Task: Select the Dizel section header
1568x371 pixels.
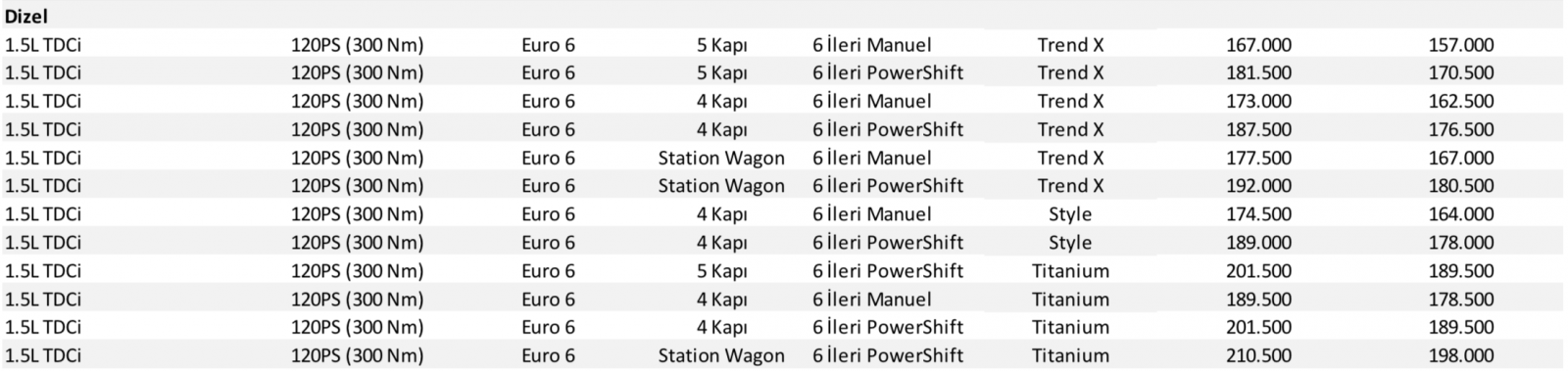Action: point(26,17)
